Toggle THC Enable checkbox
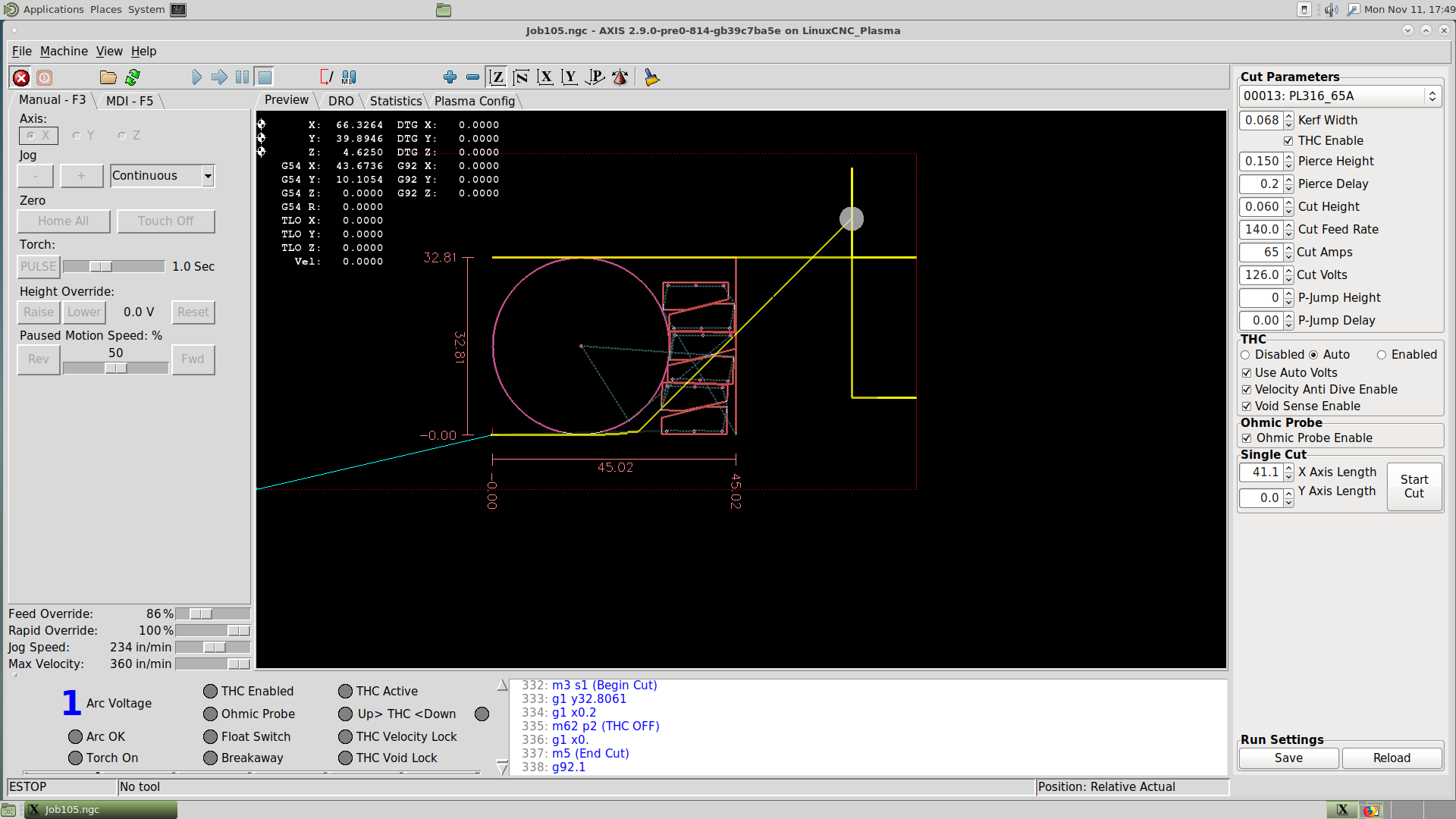This screenshot has width=1456, height=819. click(x=1288, y=141)
